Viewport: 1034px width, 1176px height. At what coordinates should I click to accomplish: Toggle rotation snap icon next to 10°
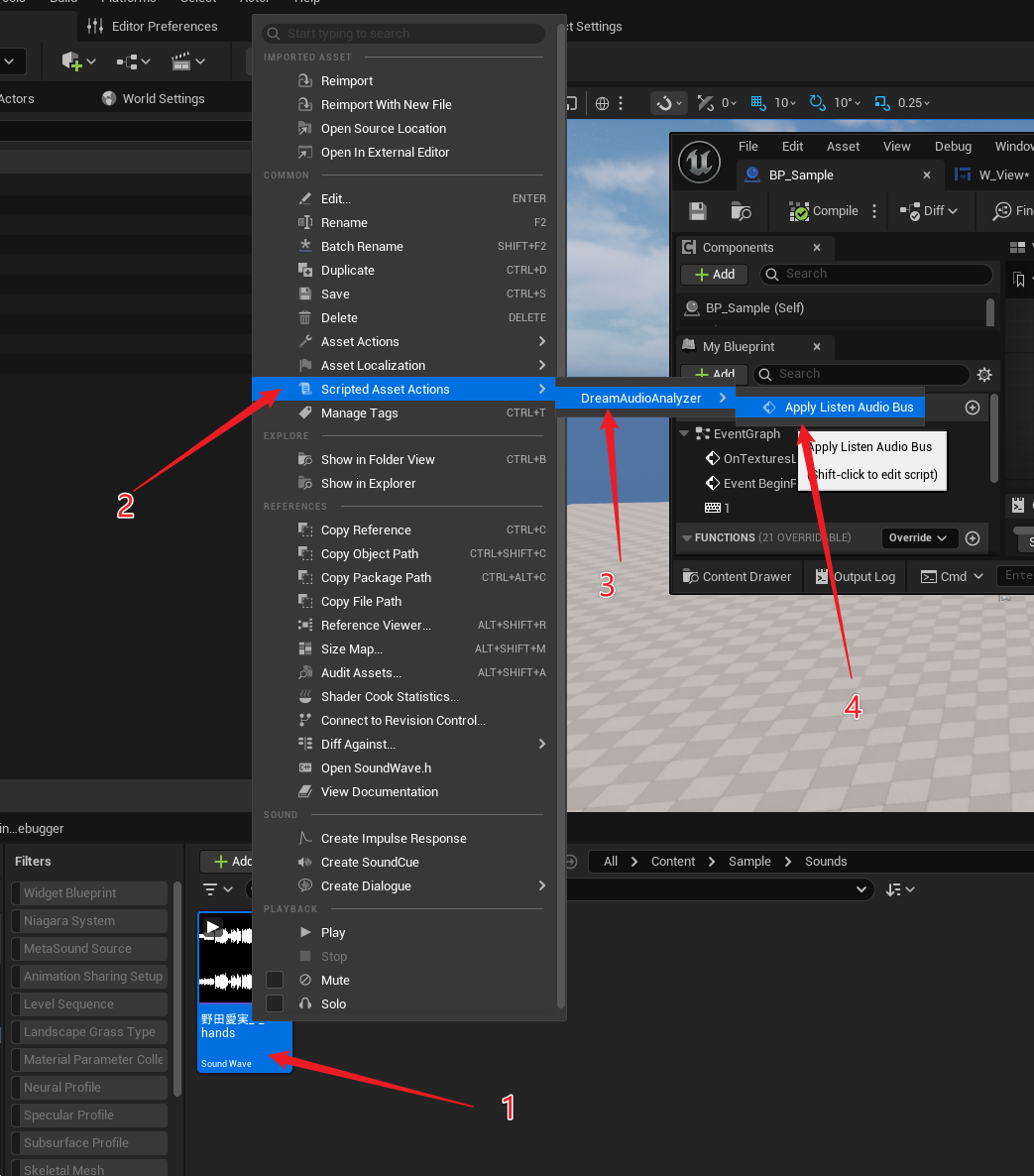tap(818, 103)
